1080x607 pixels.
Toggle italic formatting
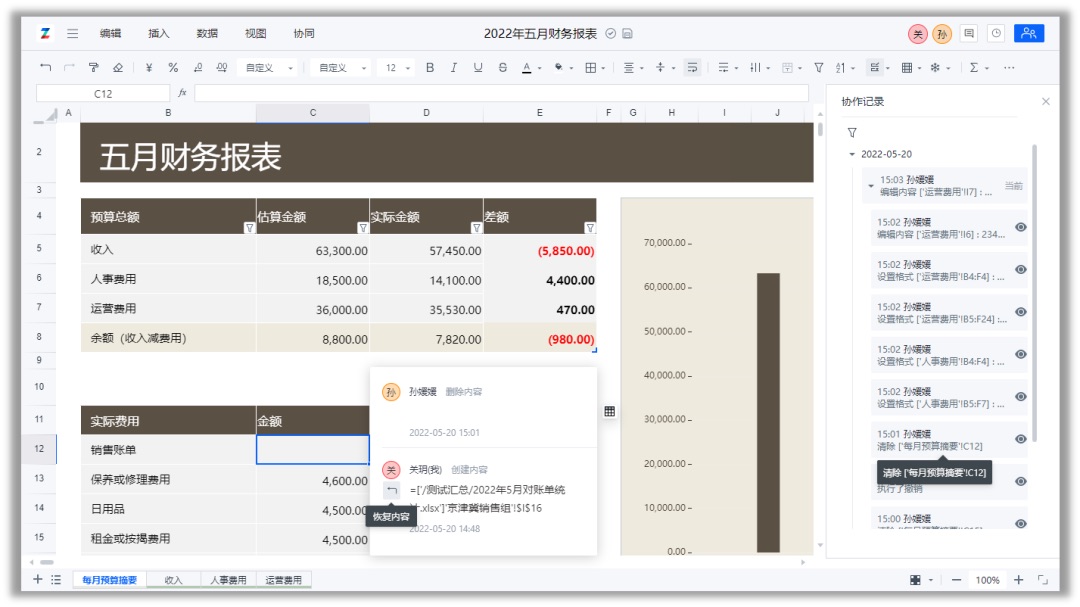click(x=453, y=68)
